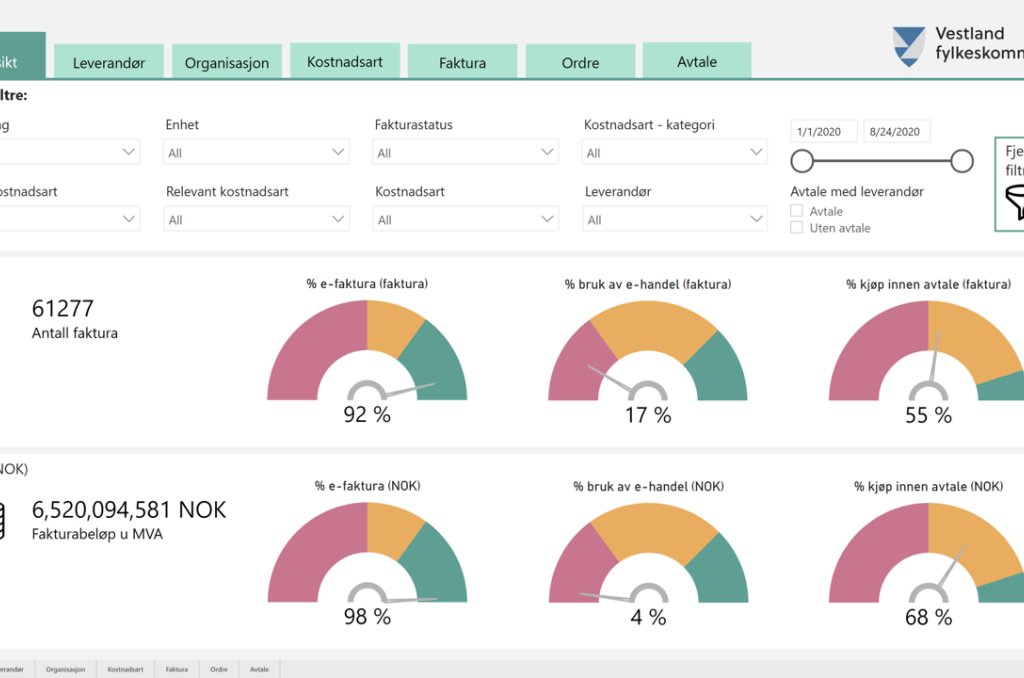Viewport: 1024px width, 678px height.
Task: Check the Uten avtale checkbox
Action: (x=796, y=227)
